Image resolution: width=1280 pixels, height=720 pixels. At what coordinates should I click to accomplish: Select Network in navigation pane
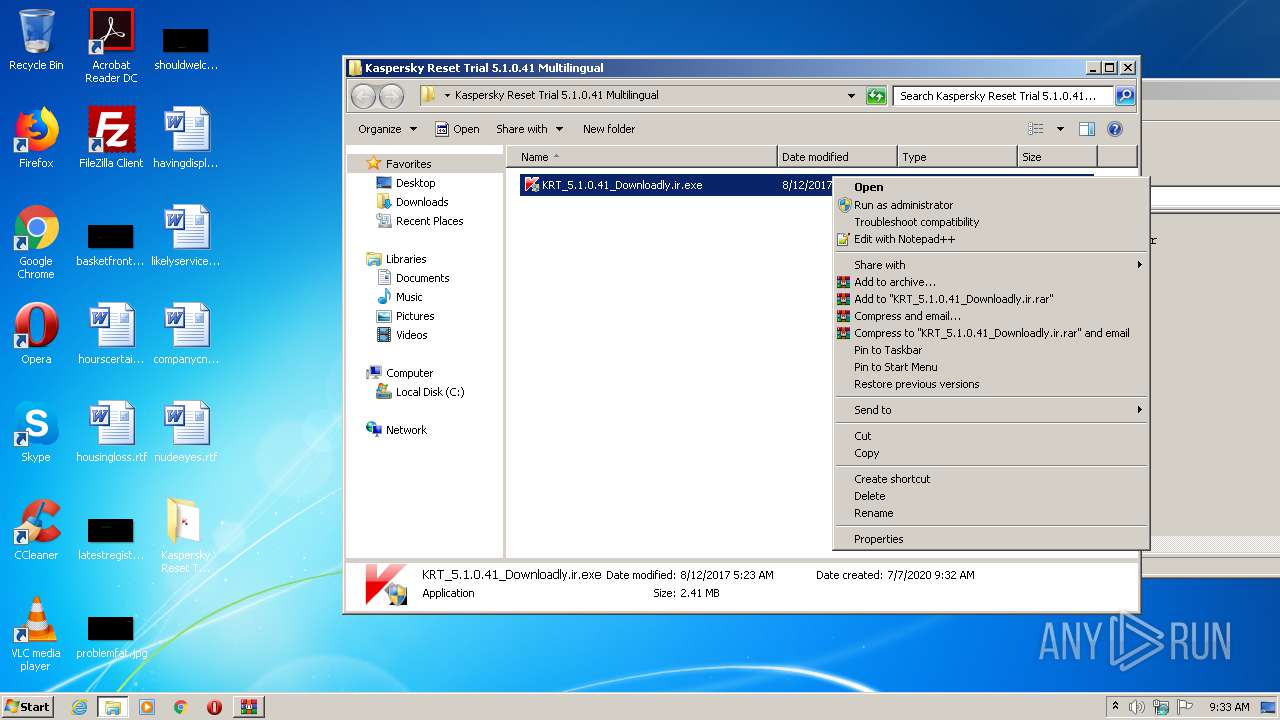point(397,430)
